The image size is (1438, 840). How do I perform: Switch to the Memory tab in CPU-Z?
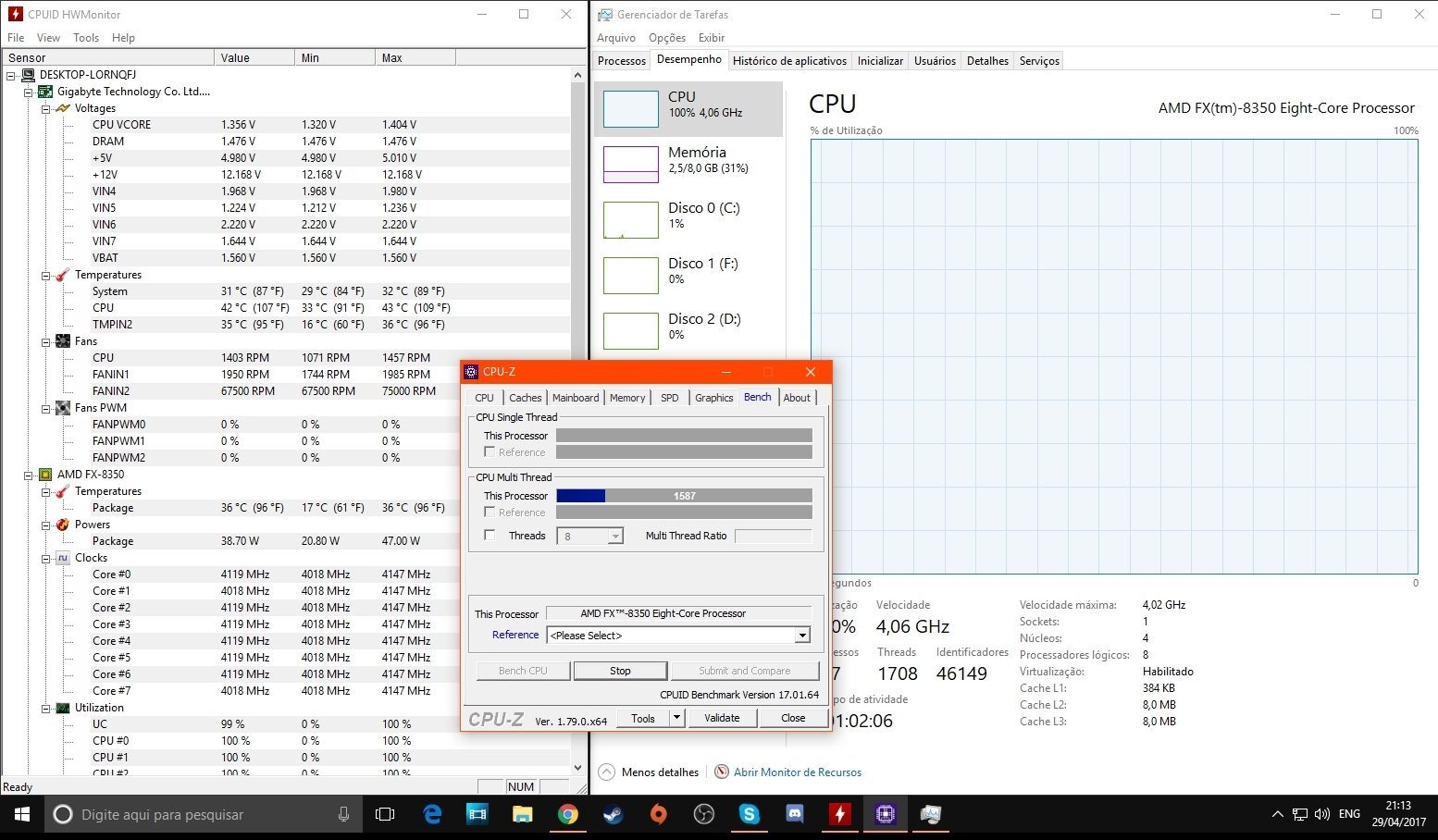[x=627, y=398]
